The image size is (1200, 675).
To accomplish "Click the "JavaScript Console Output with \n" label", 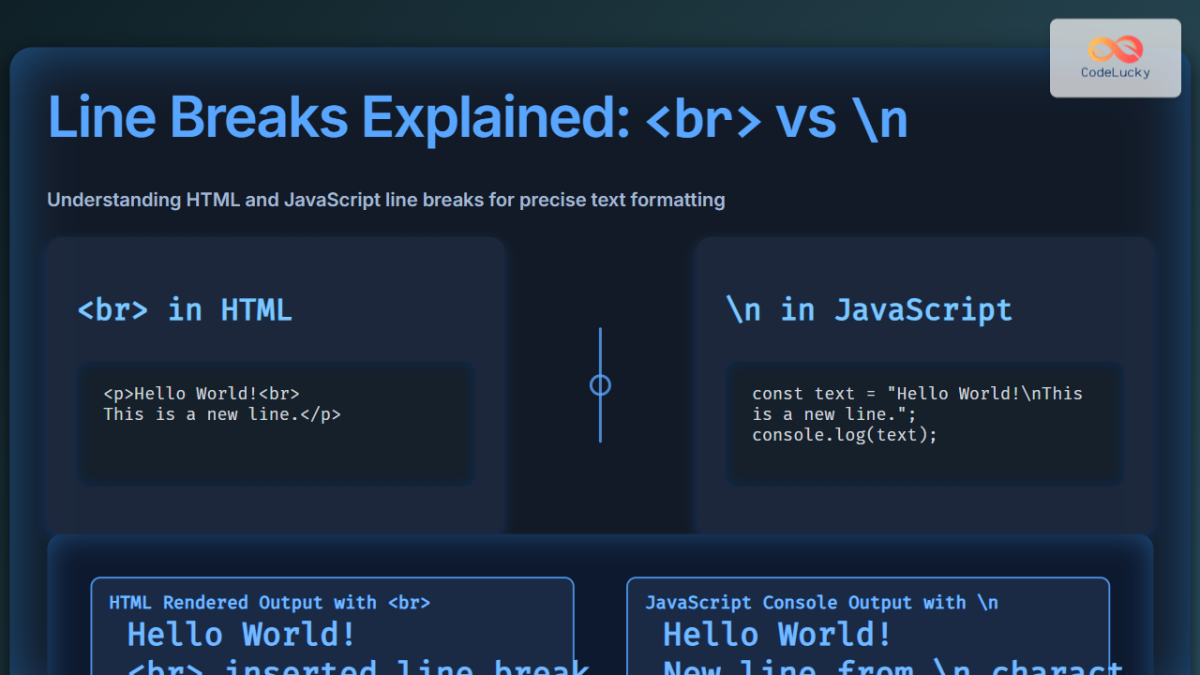I will click(x=822, y=602).
